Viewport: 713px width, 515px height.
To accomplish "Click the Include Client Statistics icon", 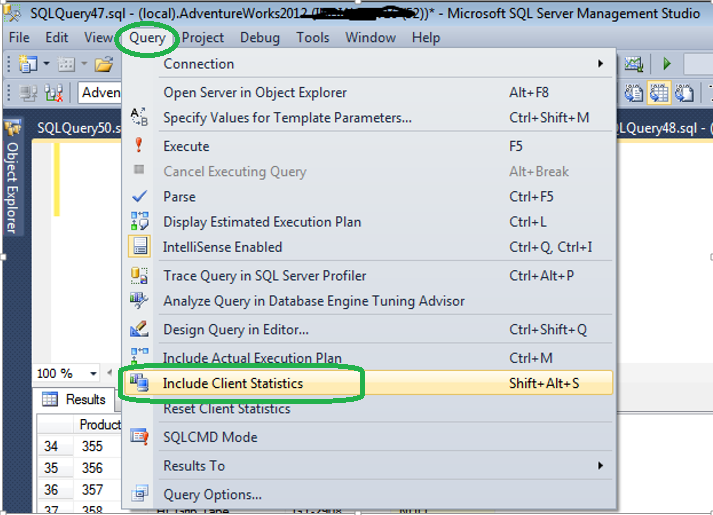I will click(x=139, y=383).
